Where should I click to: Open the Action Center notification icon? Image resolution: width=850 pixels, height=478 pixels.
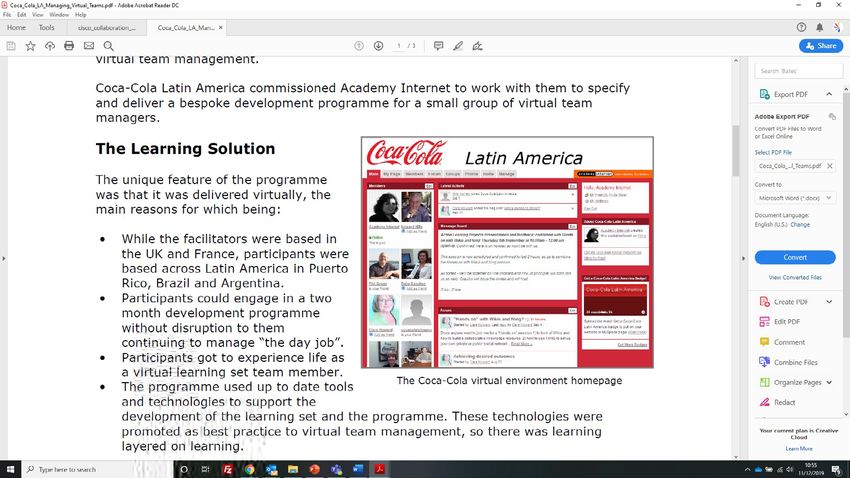click(837, 469)
